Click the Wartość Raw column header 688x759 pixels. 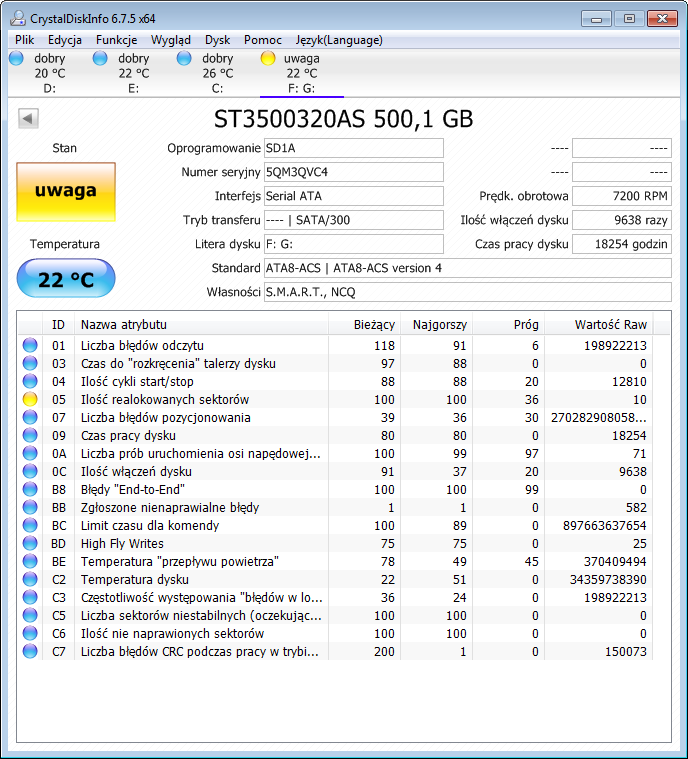pyautogui.click(x=598, y=324)
